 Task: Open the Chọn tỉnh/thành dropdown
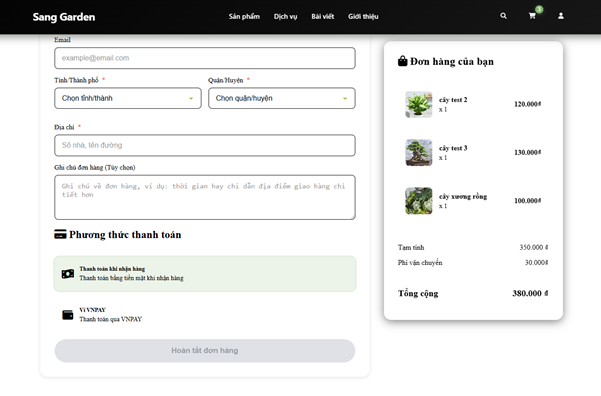128,98
